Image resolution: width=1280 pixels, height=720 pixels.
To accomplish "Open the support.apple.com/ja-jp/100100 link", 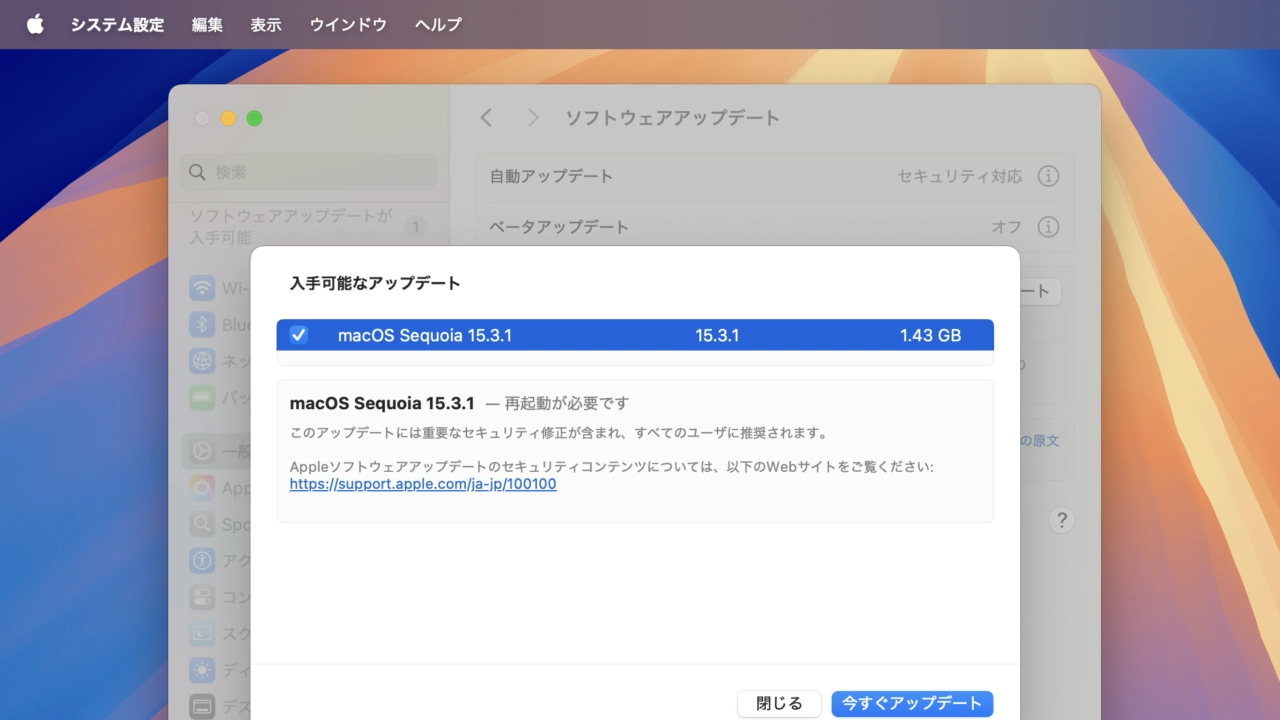I will click(x=423, y=484).
